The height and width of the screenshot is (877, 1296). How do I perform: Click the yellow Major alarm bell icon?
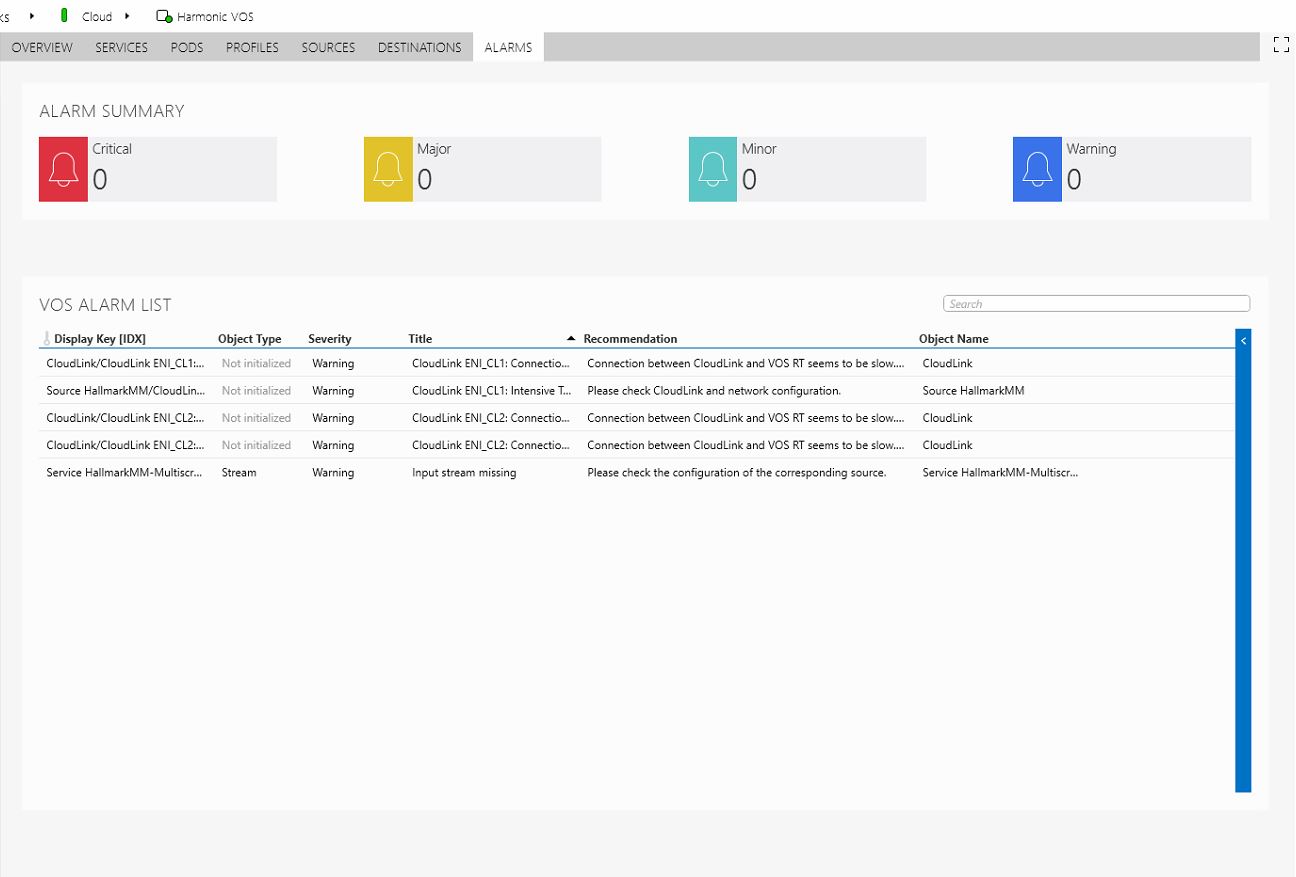(x=388, y=169)
